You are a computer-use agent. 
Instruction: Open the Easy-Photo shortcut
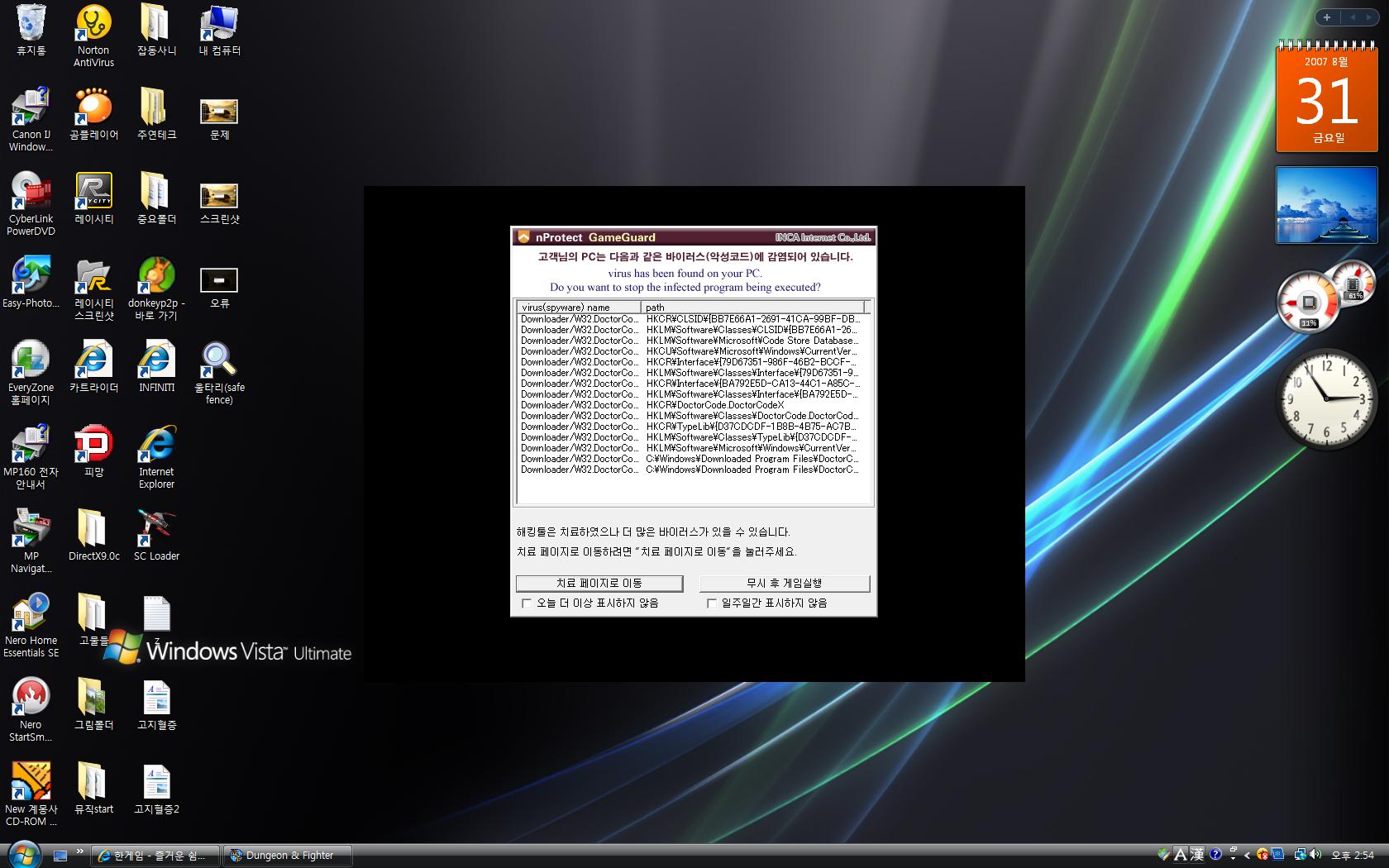click(x=31, y=283)
